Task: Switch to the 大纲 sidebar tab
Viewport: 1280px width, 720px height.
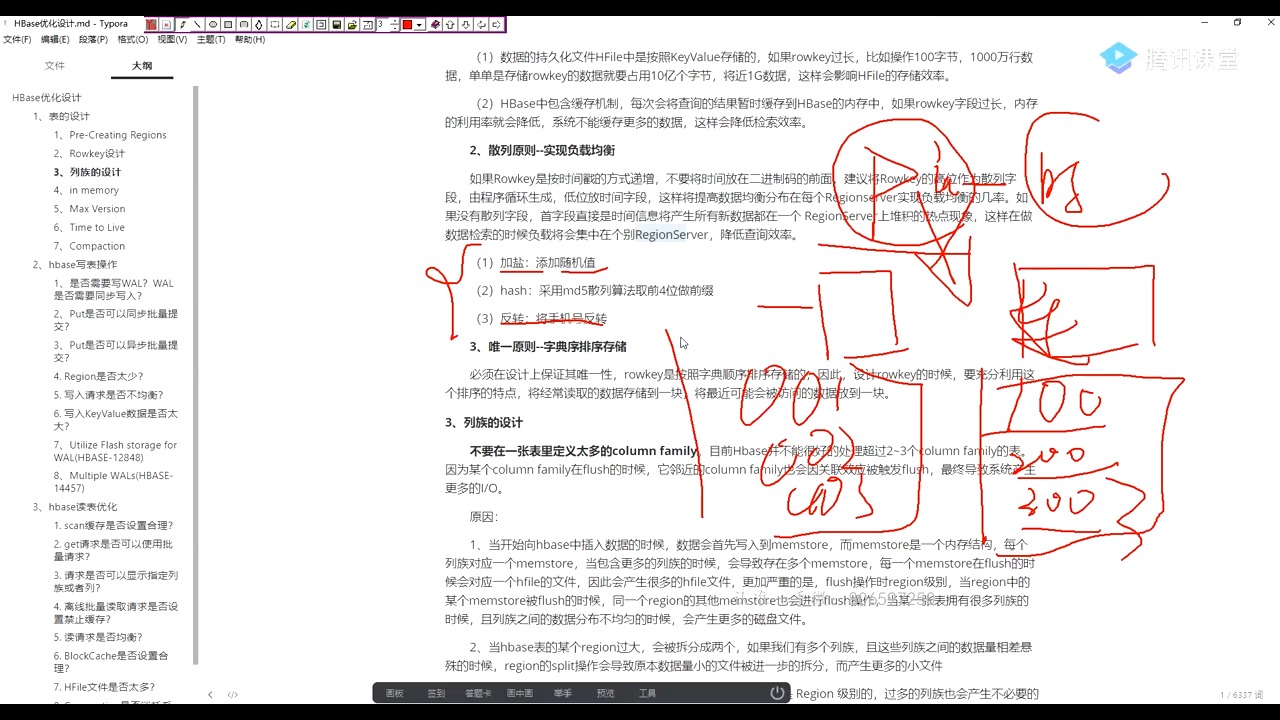Action: pyautogui.click(x=142, y=66)
